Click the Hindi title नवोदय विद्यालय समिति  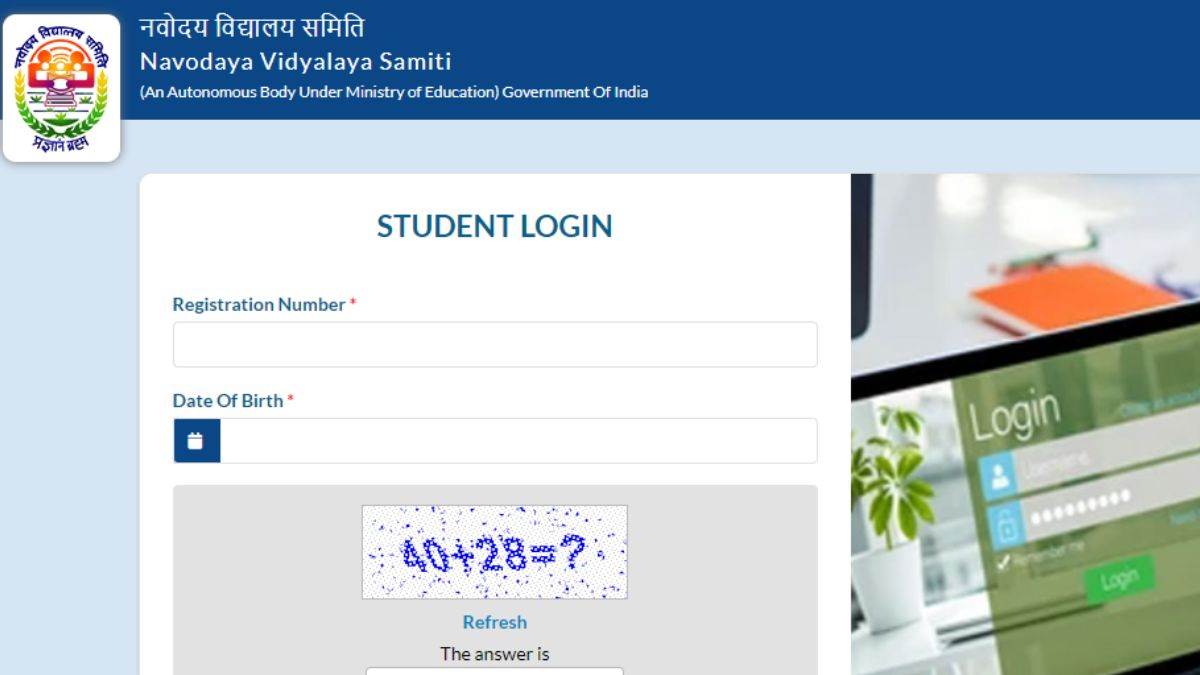click(252, 25)
